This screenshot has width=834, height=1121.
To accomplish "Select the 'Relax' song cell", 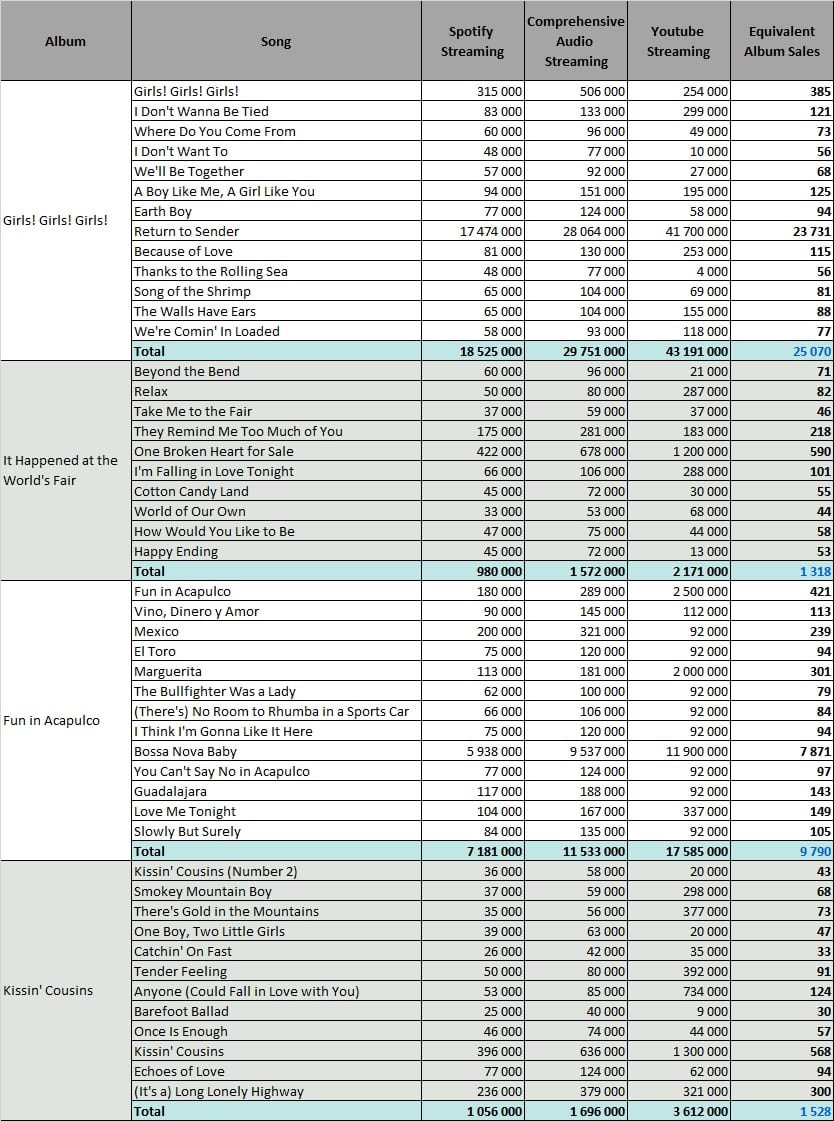I will 276,391.
